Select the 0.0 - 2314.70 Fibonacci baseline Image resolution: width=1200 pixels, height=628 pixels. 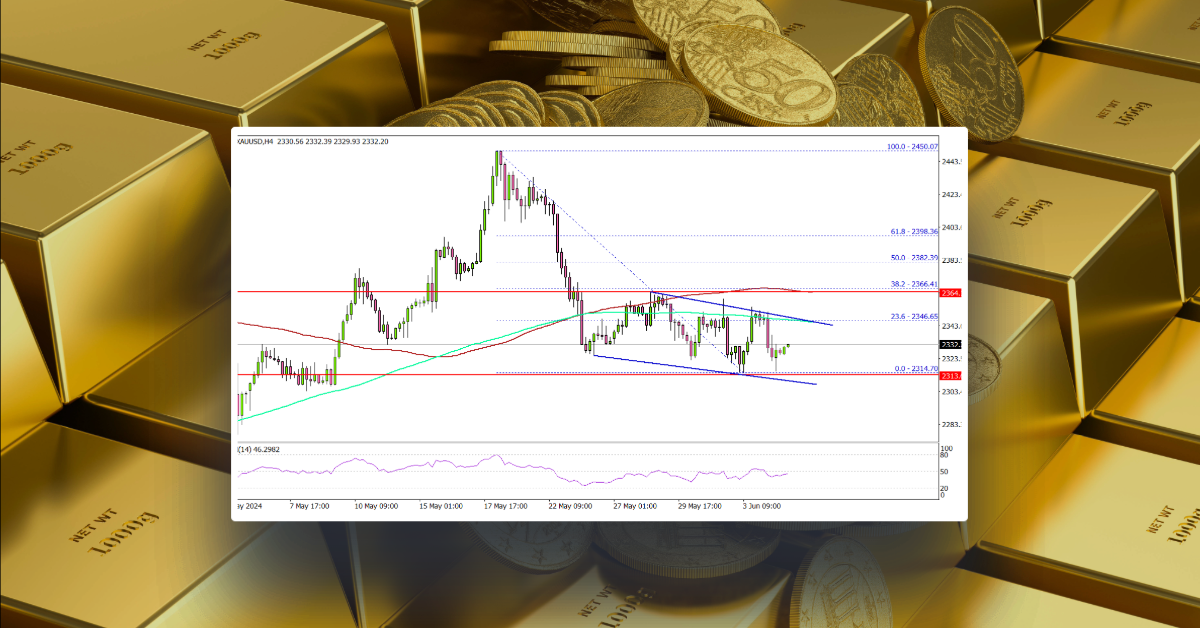913,368
